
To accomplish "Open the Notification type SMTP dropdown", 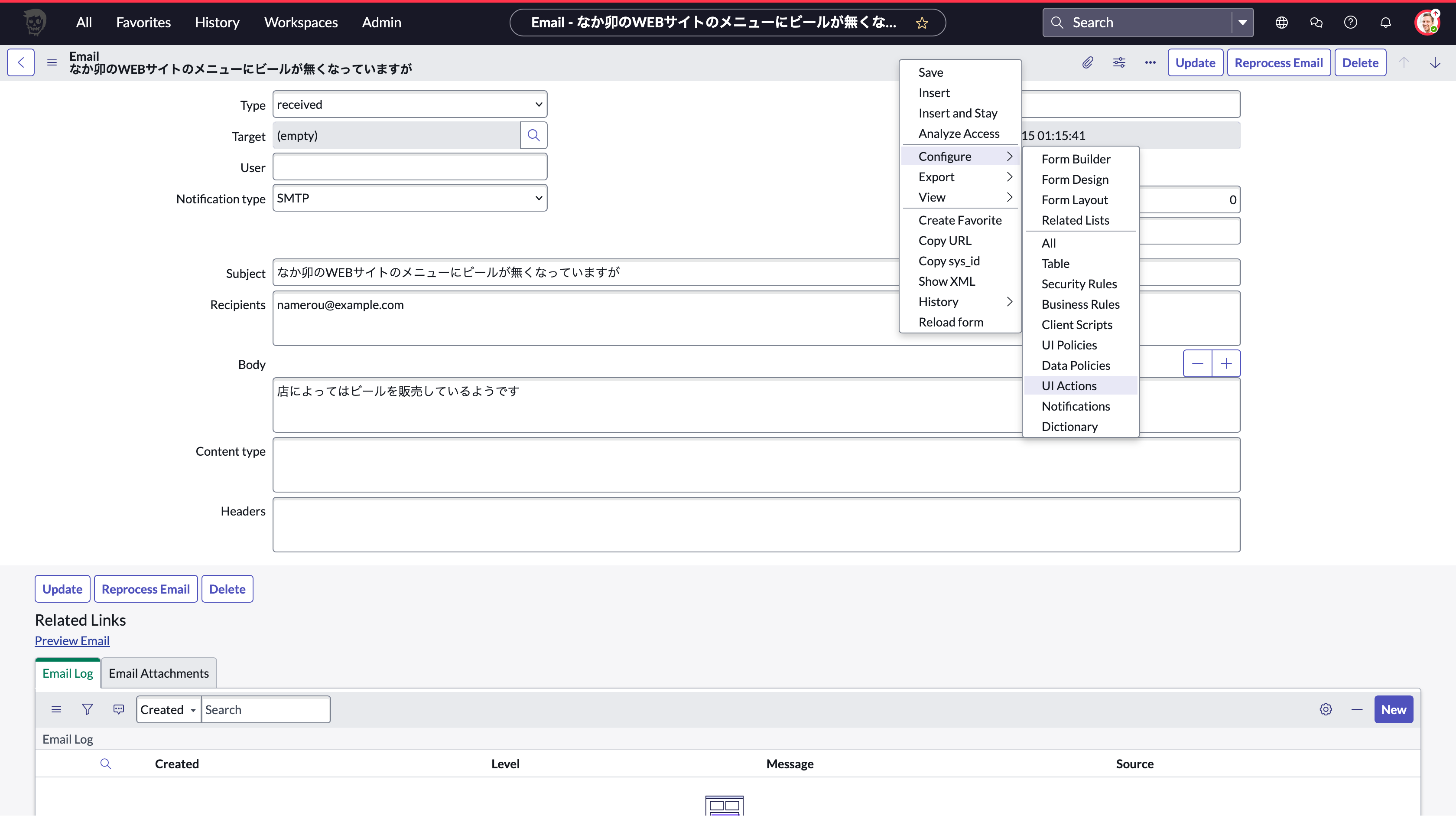I will pyautogui.click(x=410, y=199).
